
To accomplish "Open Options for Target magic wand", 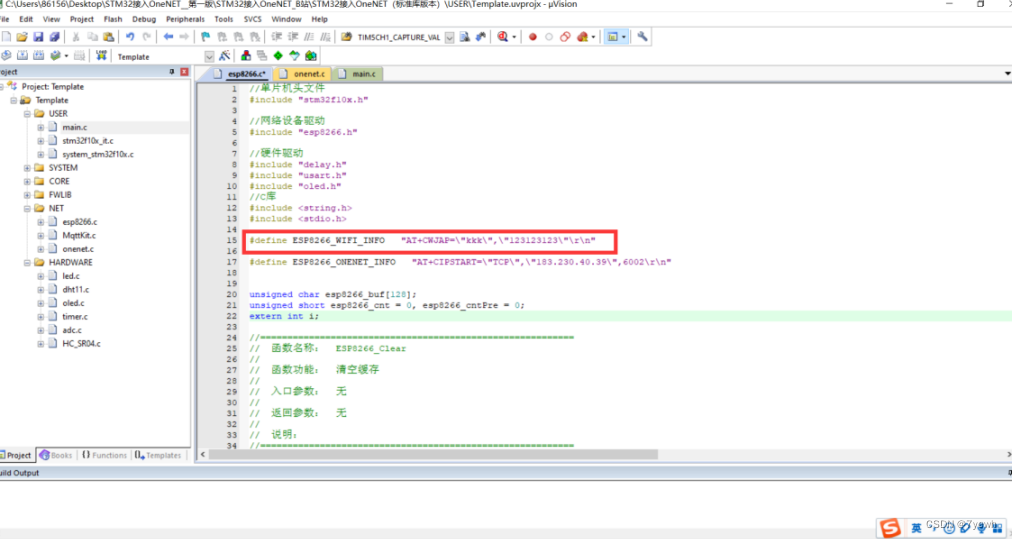I will coord(225,56).
